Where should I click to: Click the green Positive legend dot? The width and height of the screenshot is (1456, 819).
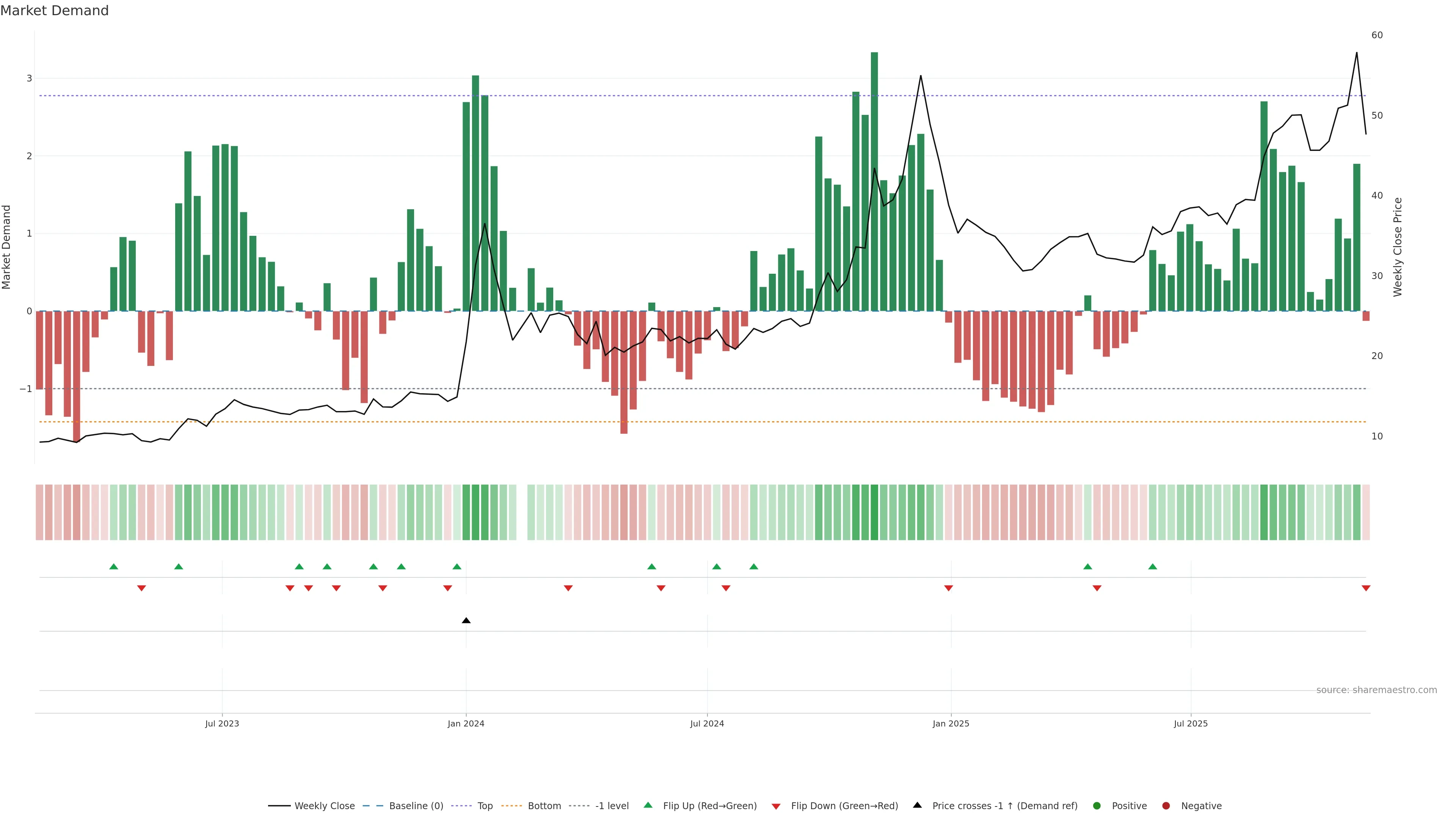tap(1097, 805)
